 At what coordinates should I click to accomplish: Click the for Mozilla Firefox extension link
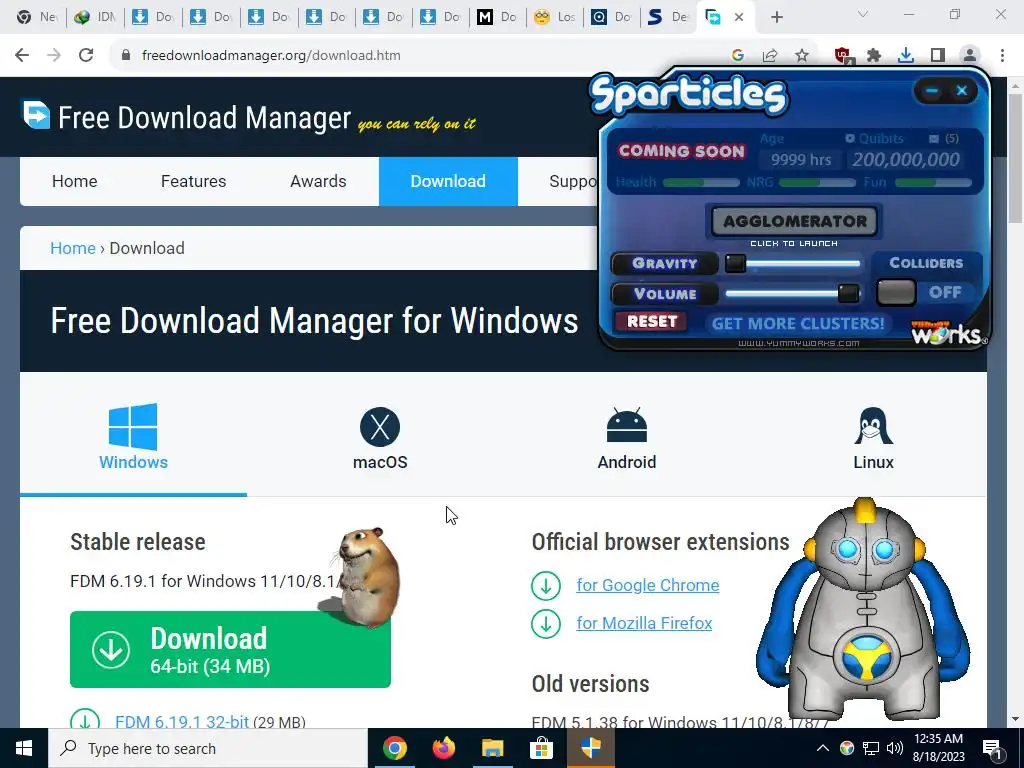click(x=644, y=623)
